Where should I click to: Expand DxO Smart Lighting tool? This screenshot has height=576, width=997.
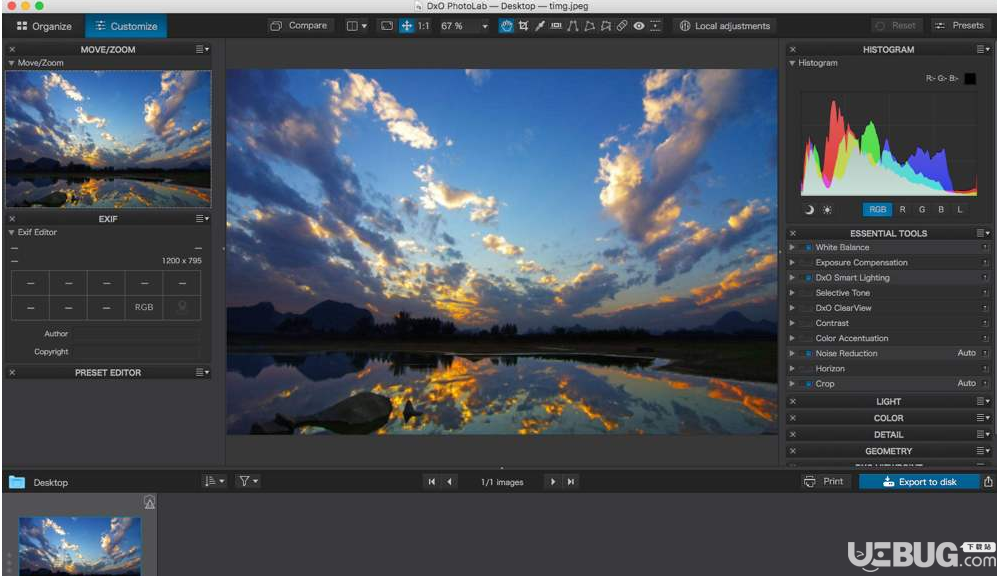(x=792, y=278)
